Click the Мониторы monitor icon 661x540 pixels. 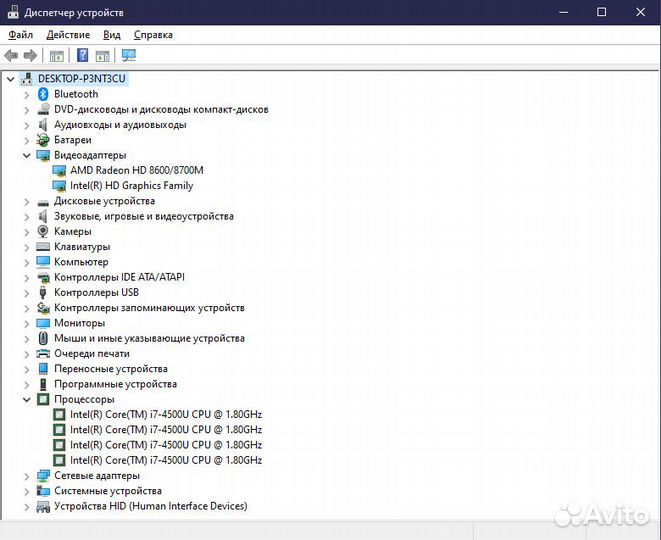pyautogui.click(x=43, y=323)
